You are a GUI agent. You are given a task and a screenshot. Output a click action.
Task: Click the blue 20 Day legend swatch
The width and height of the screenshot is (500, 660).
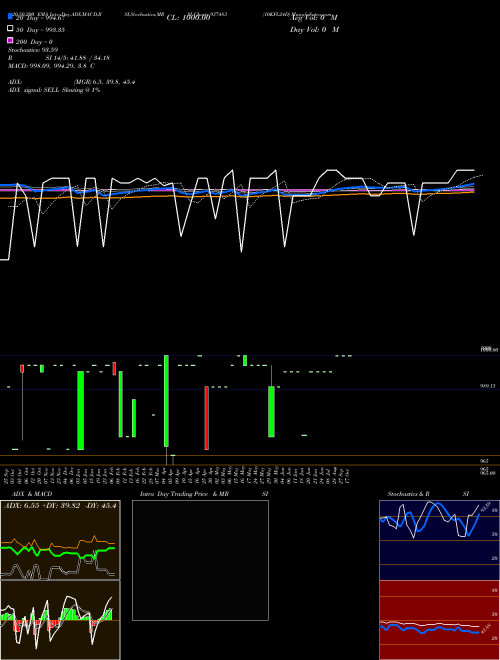tap(10, 16)
